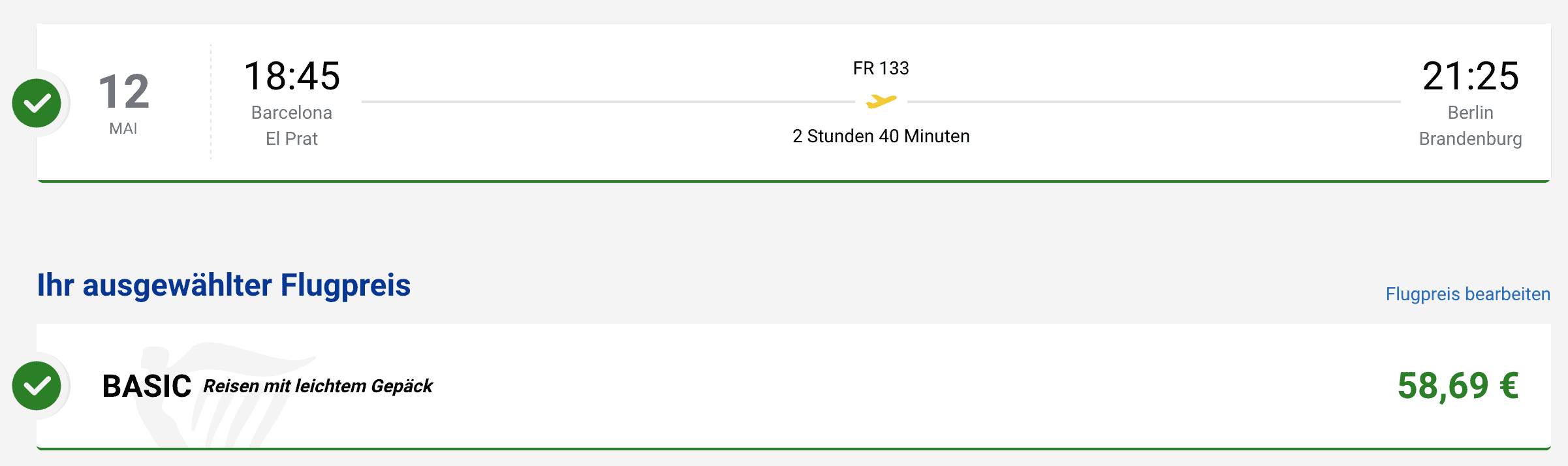This screenshot has height=466, width=1568.
Task: Click the 58,69 € fare price
Action: point(1458,386)
